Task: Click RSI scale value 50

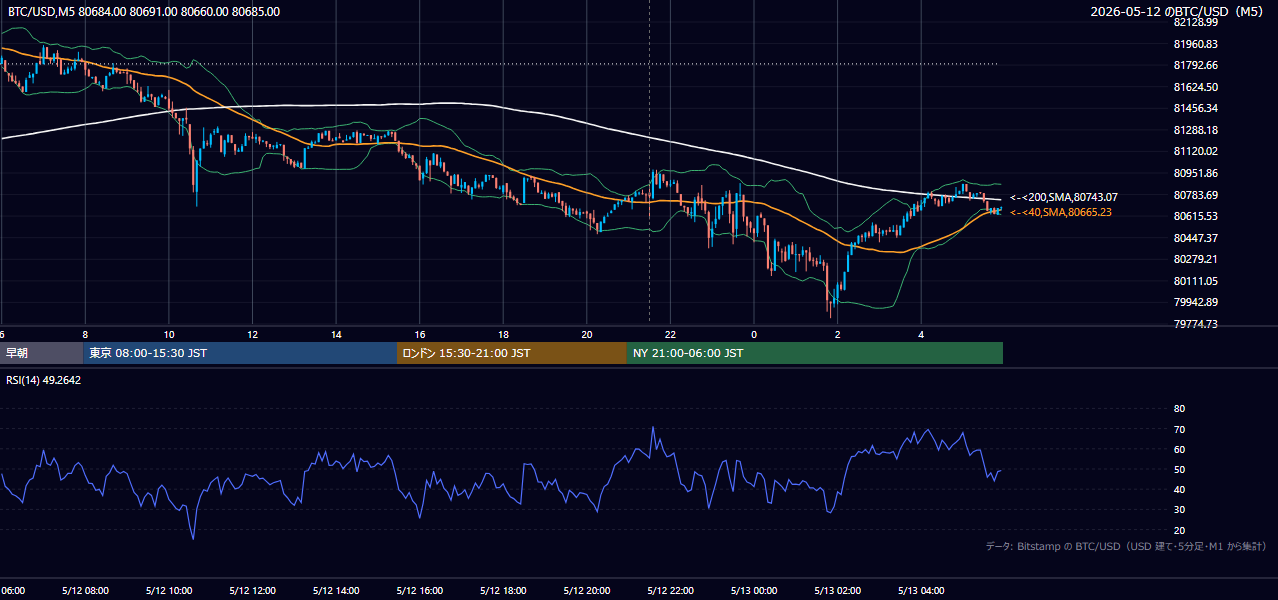Action: click(1179, 469)
